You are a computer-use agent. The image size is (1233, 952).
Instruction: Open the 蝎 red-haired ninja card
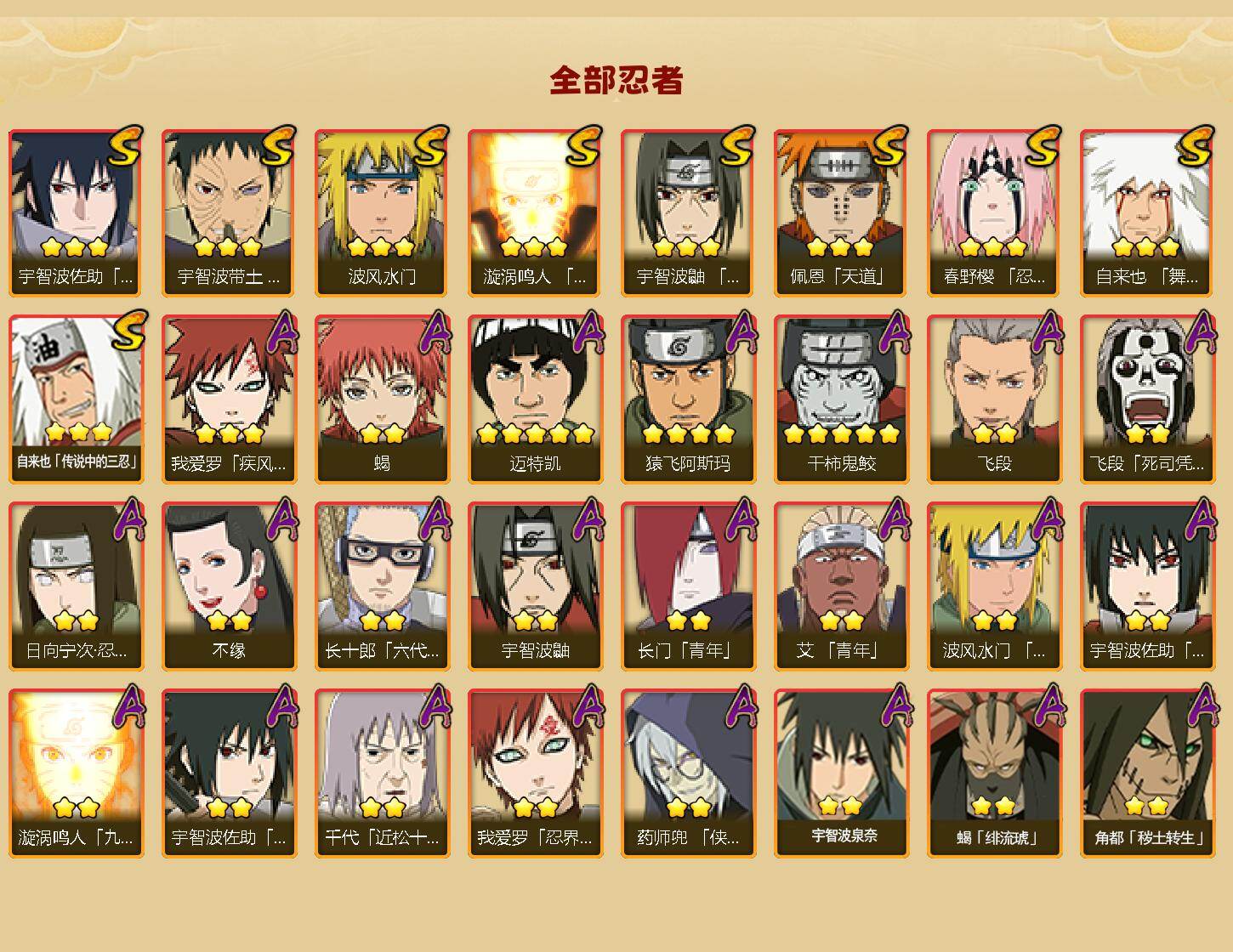tap(382, 399)
